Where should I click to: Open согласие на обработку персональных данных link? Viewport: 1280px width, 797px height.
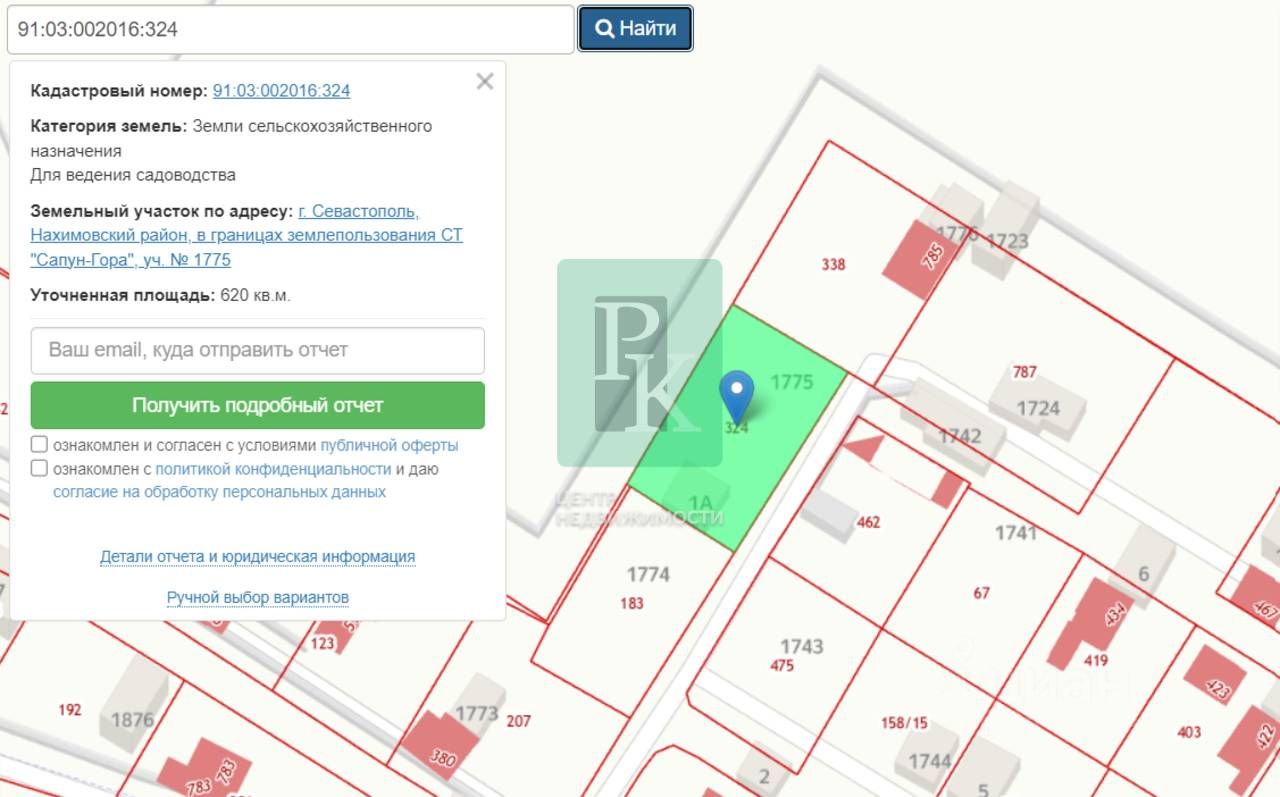pos(219,492)
